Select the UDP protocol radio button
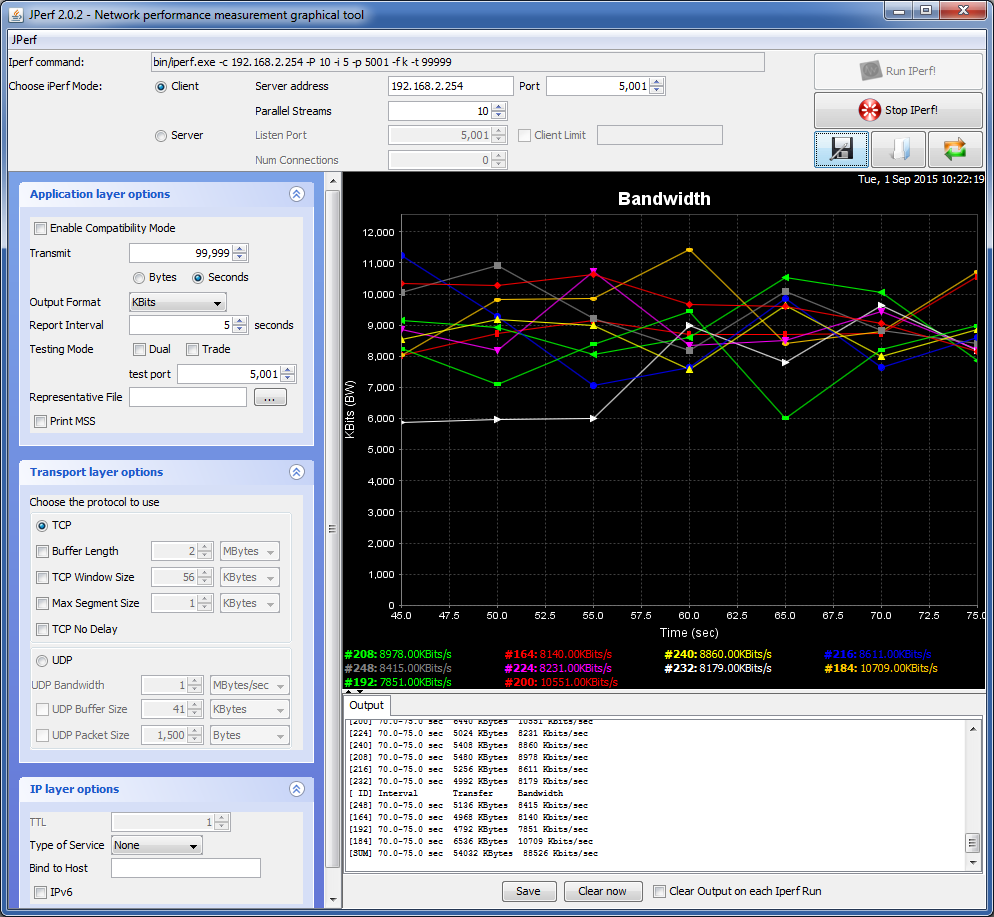The image size is (994, 917). click(x=42, y=660)
